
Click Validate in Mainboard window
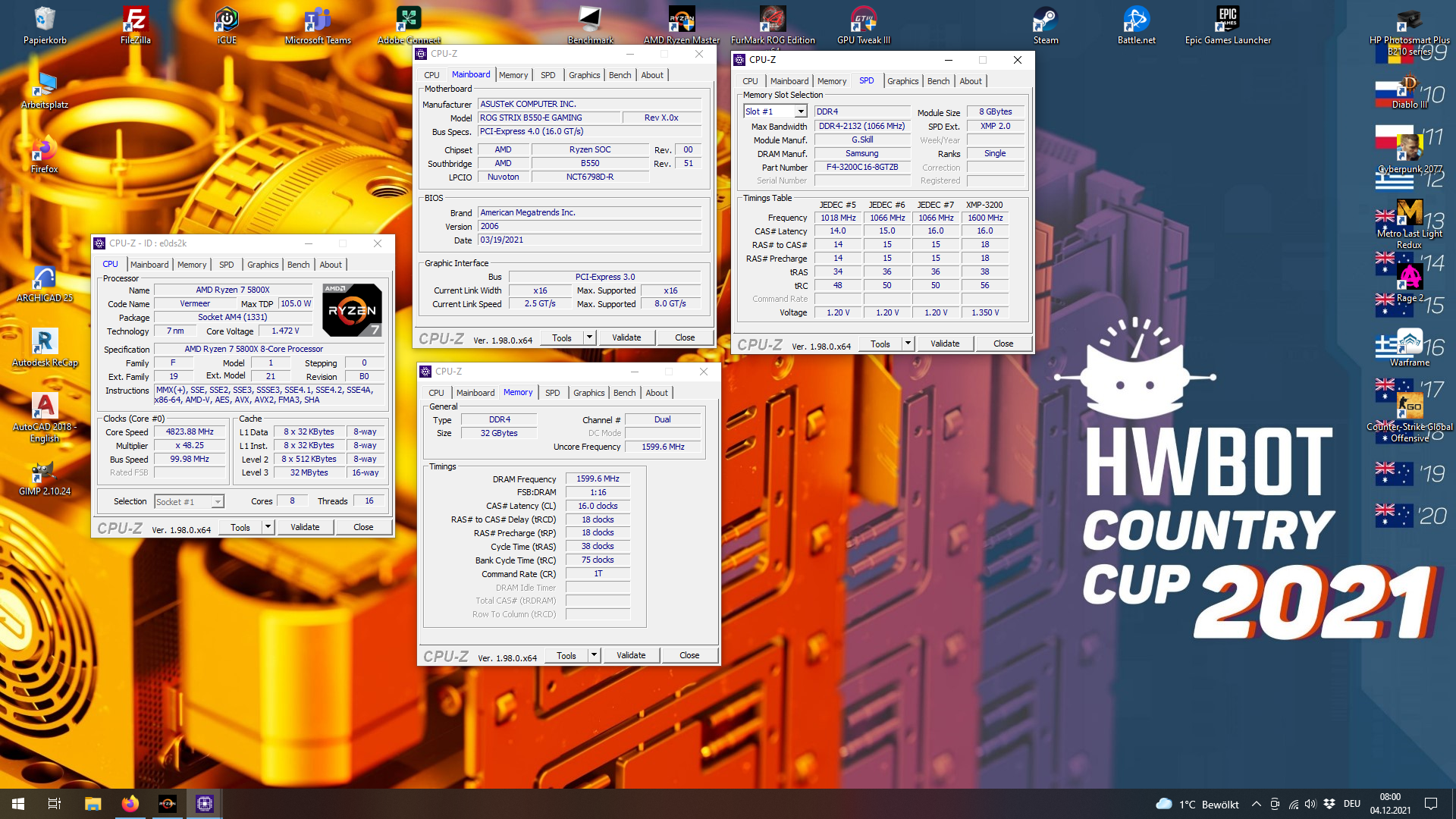[626, 337]
